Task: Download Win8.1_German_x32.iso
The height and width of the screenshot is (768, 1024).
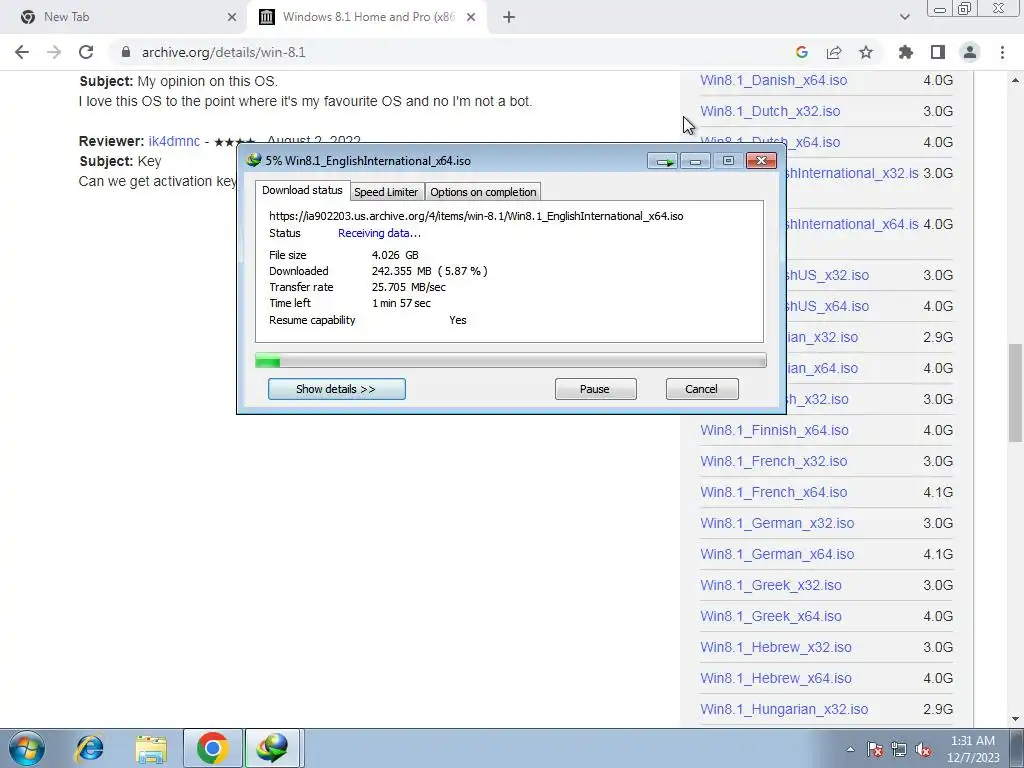Action: [777, 523]
